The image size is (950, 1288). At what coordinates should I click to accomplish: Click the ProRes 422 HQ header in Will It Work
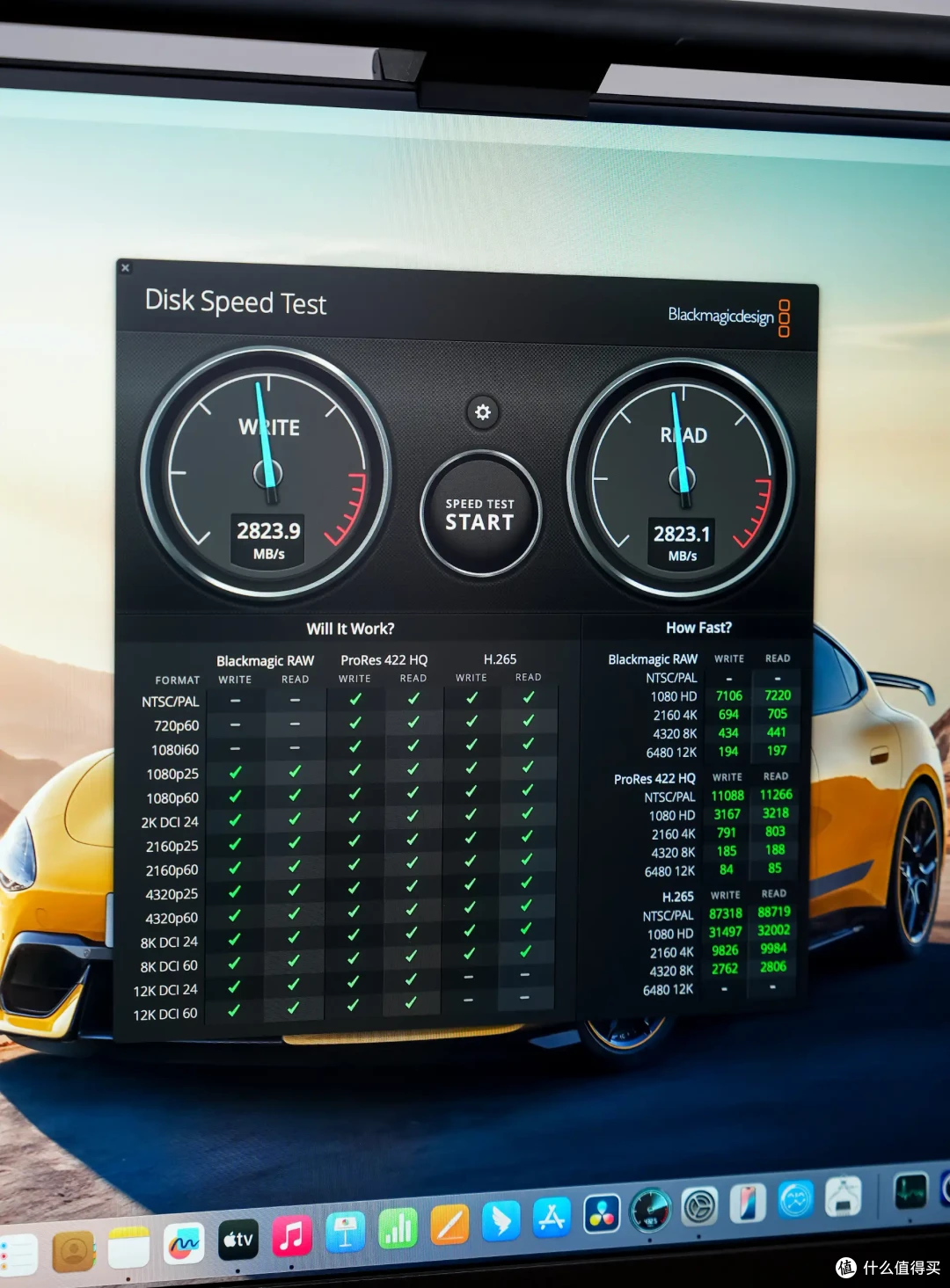coord(384,660)
